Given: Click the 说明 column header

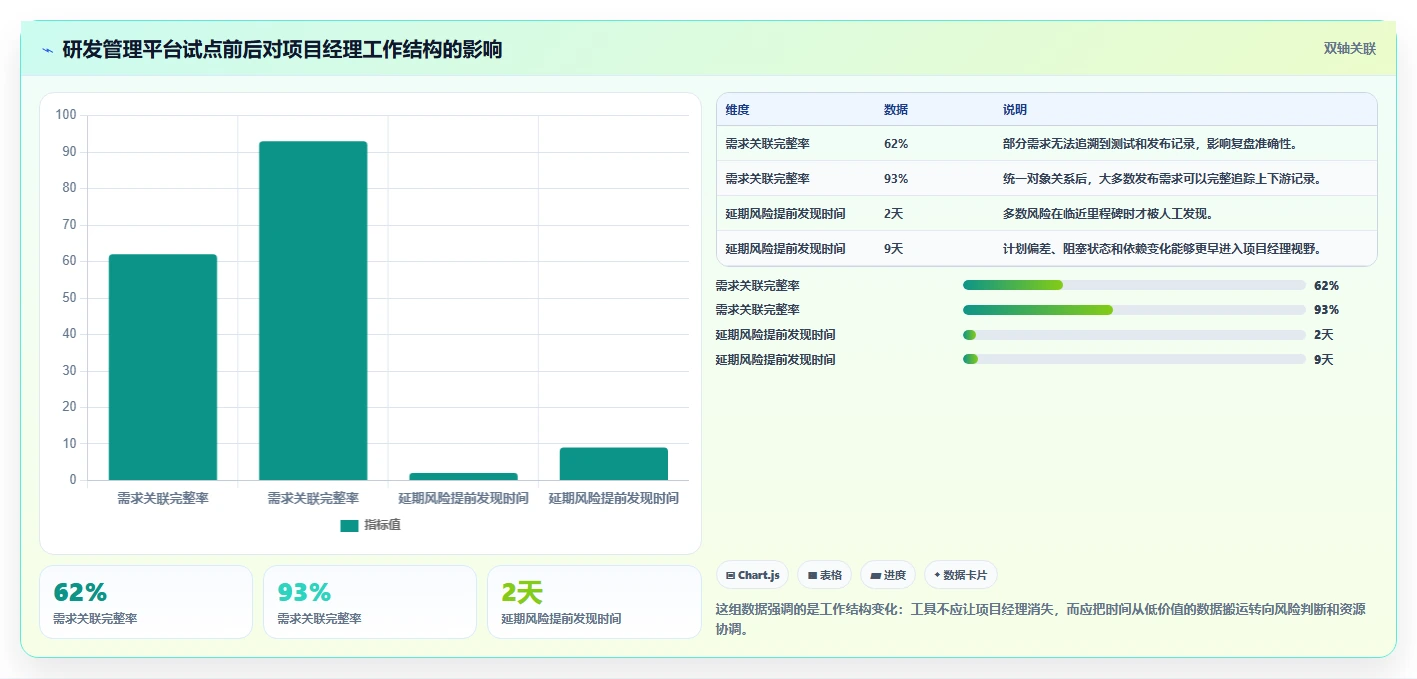Looking at the screenshot, I should coord(1015,110).
